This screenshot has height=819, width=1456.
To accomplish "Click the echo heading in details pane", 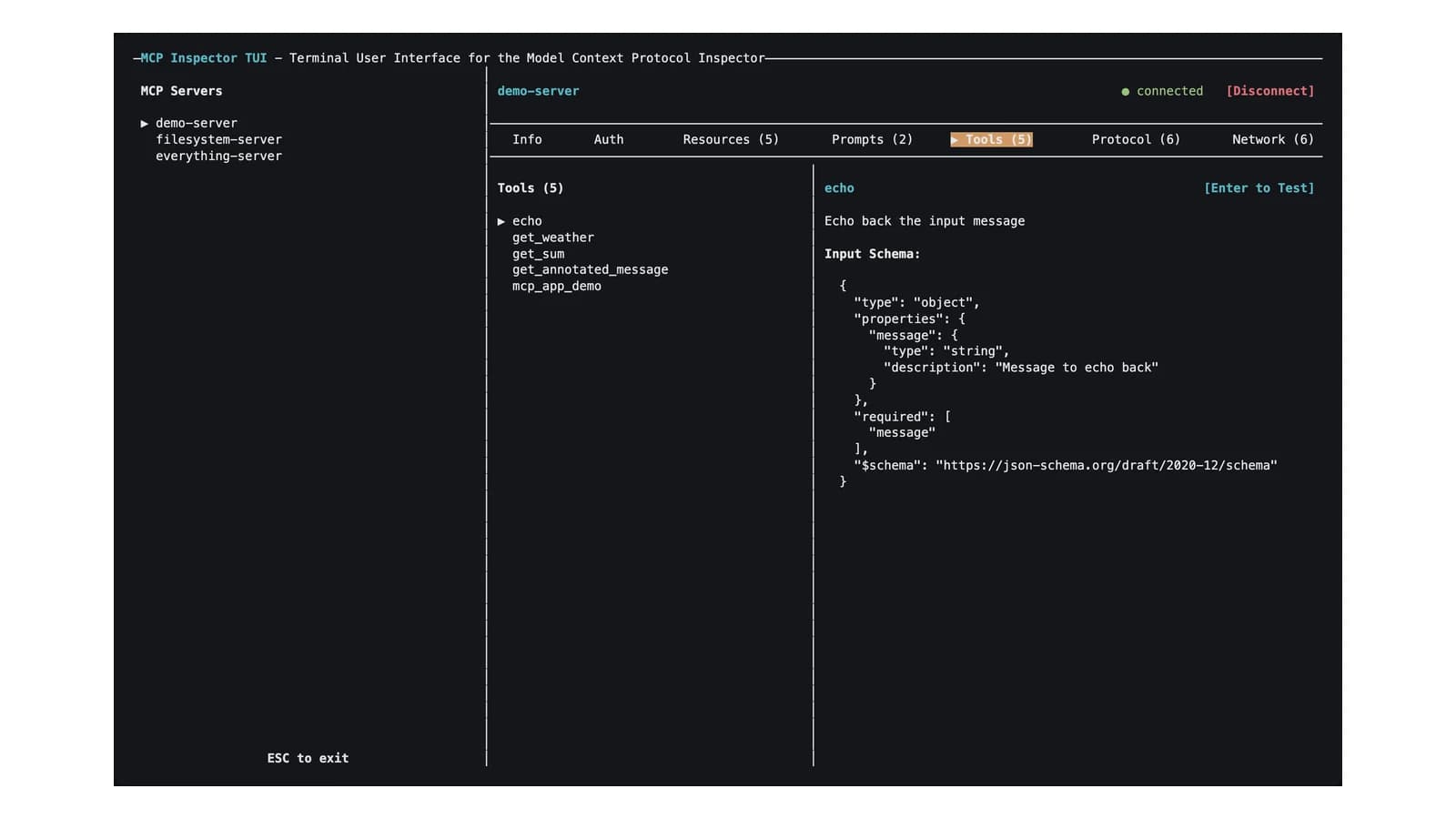I will pyautogui.click(x=839, y=188).
